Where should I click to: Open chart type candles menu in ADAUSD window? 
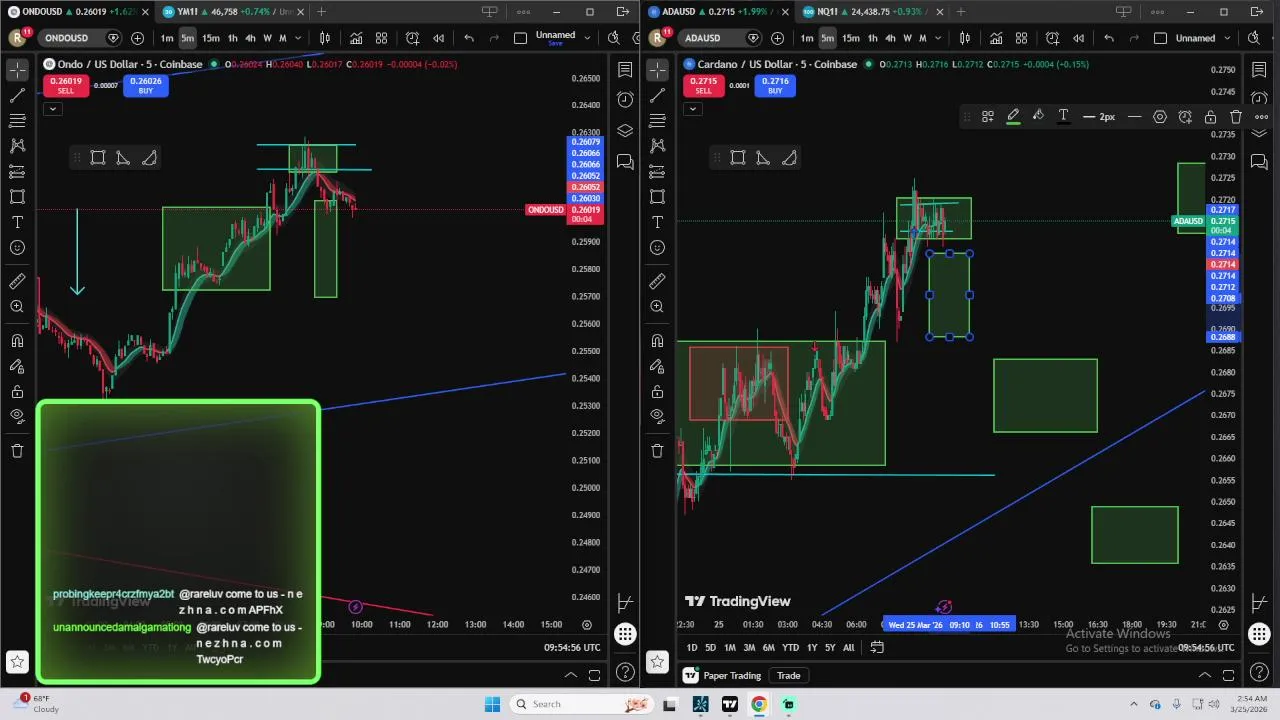coord(965,38)
